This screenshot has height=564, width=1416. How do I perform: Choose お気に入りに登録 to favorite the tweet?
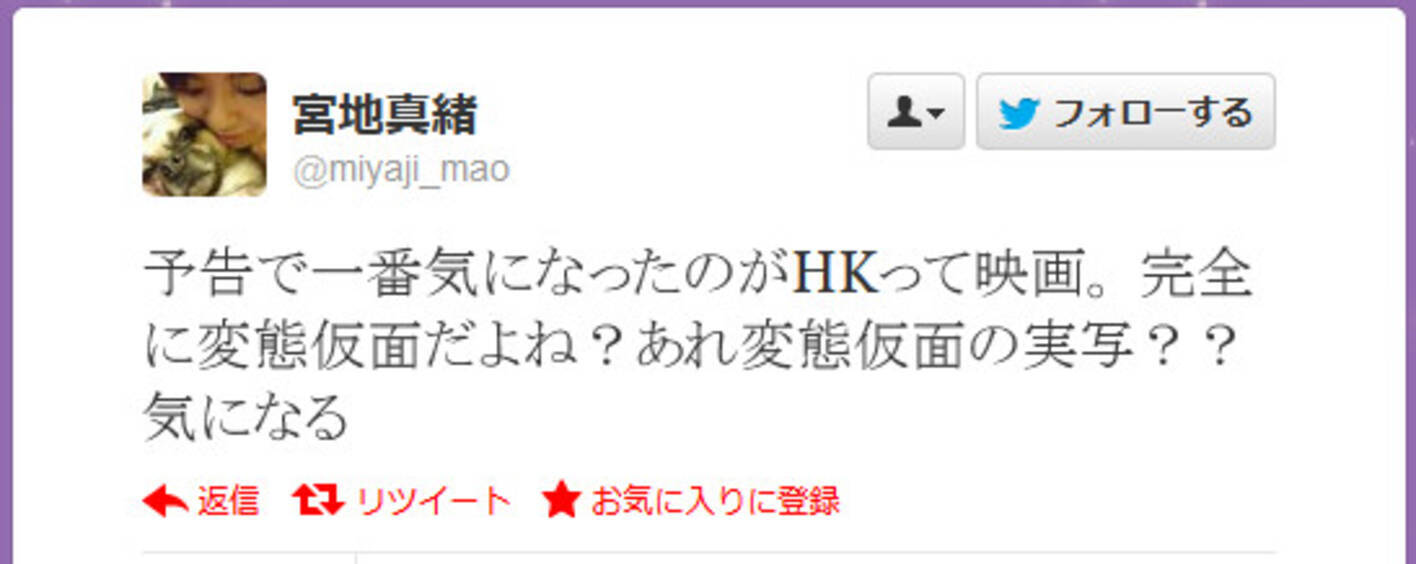click(714, 500)
